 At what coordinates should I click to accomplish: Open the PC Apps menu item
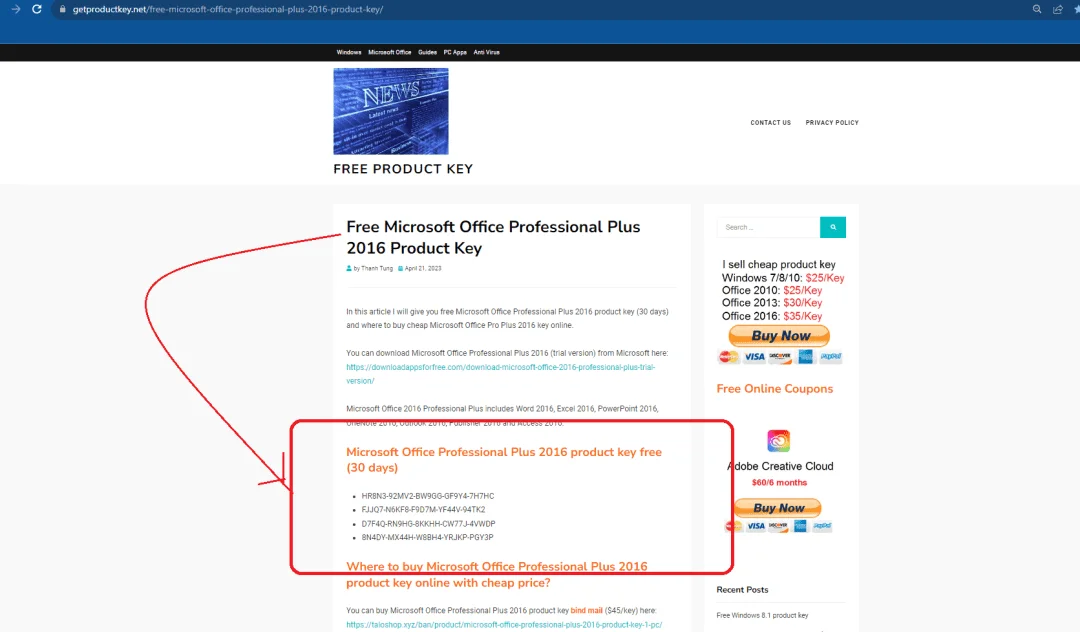pos(455,52)
